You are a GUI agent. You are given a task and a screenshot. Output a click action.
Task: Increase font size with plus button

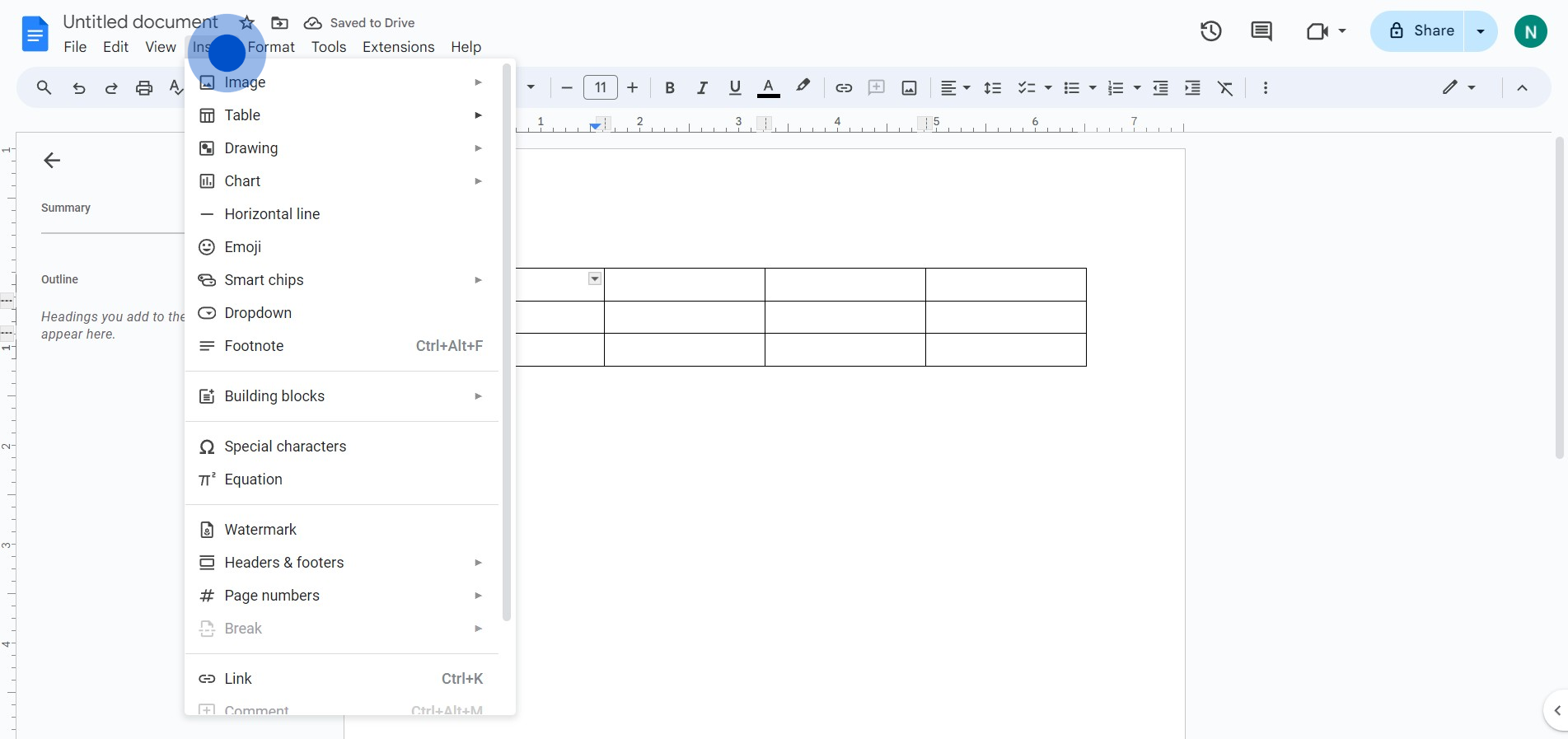(x=632, y=88)
